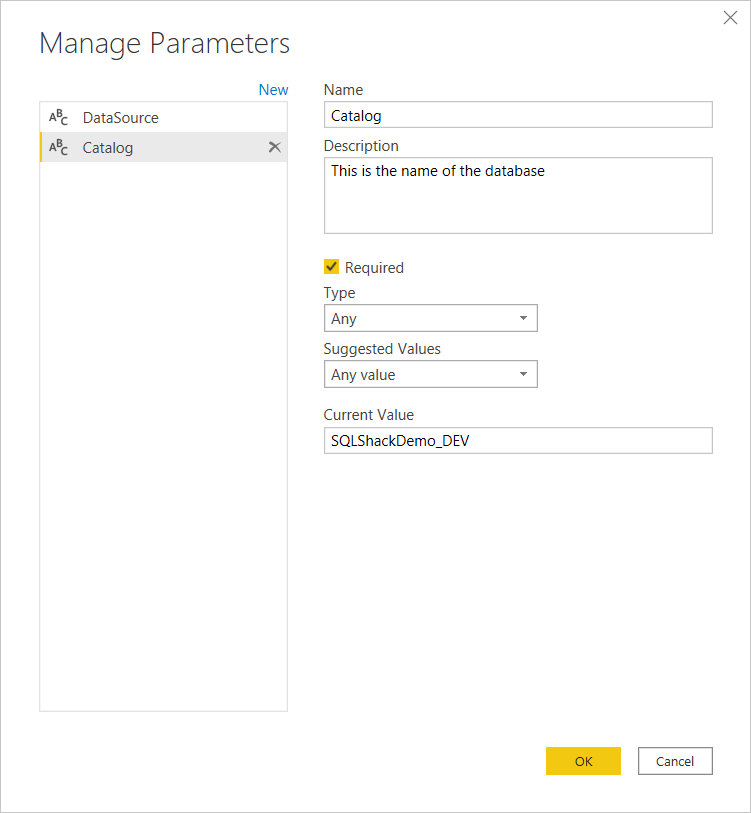Delete the Catalog parameter with the X icon

tap(274, 147)
